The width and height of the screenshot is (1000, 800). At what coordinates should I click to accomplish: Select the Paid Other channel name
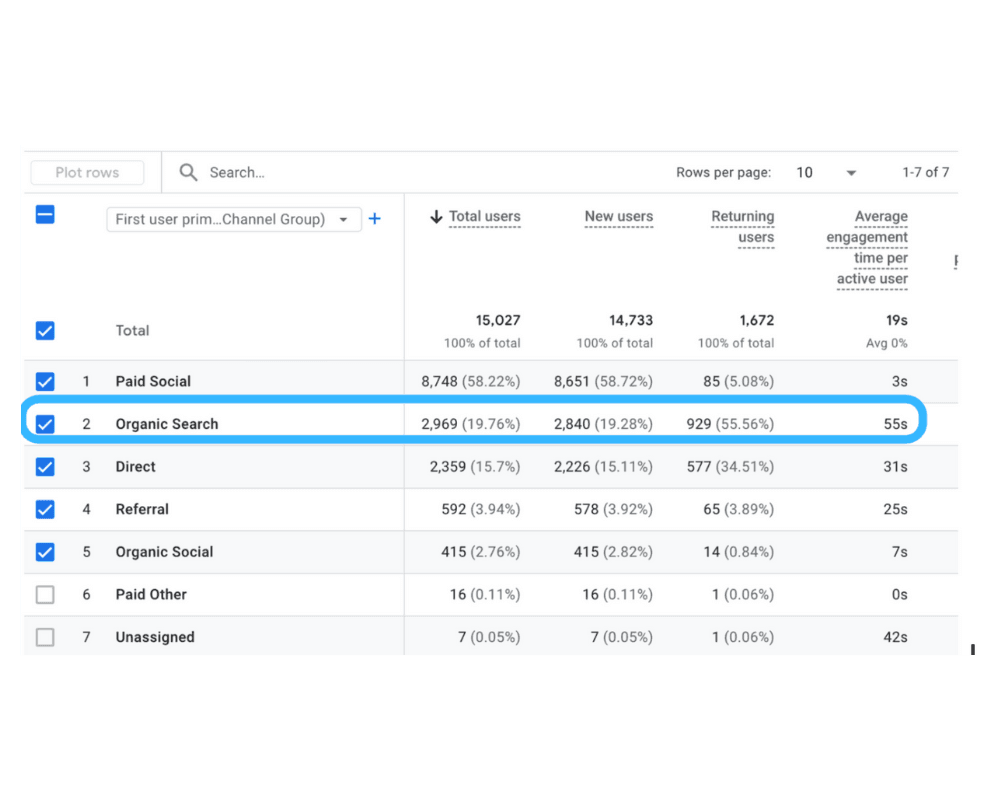151,595
